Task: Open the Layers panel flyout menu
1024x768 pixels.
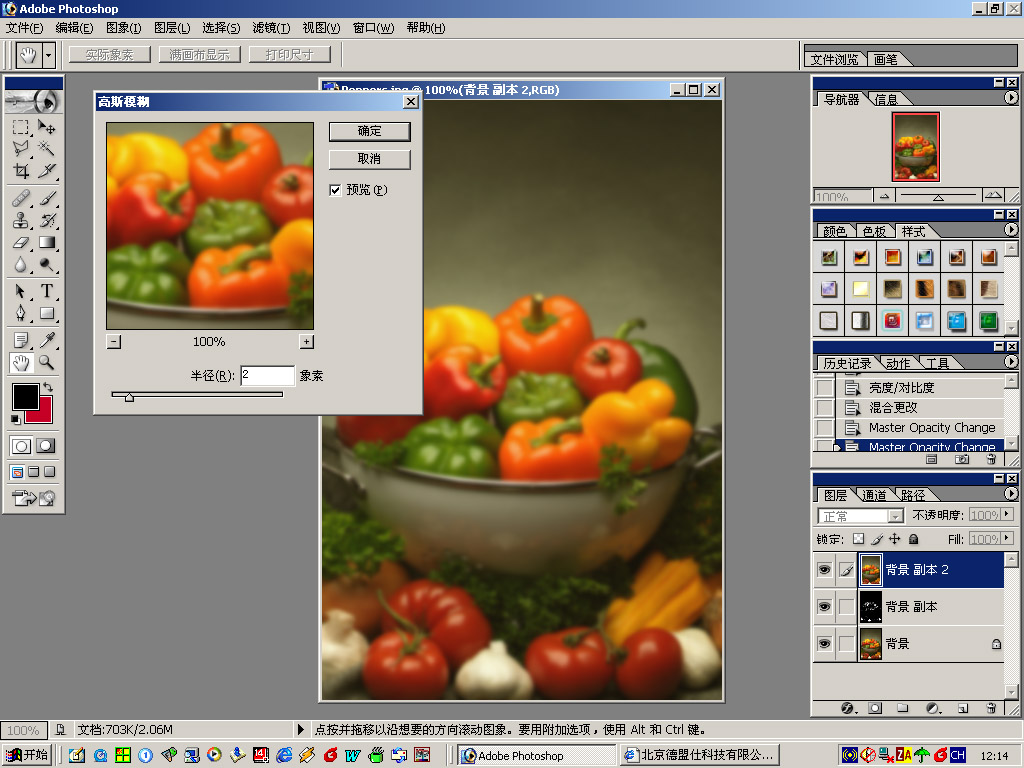Action: [1011, 494]
